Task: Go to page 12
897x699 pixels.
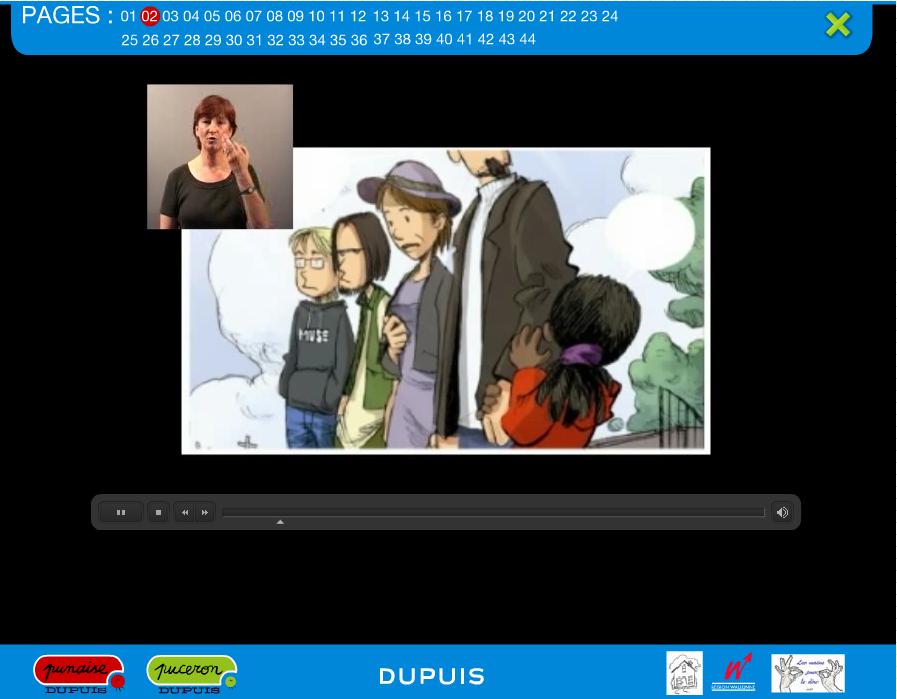Action: [358, 16]
